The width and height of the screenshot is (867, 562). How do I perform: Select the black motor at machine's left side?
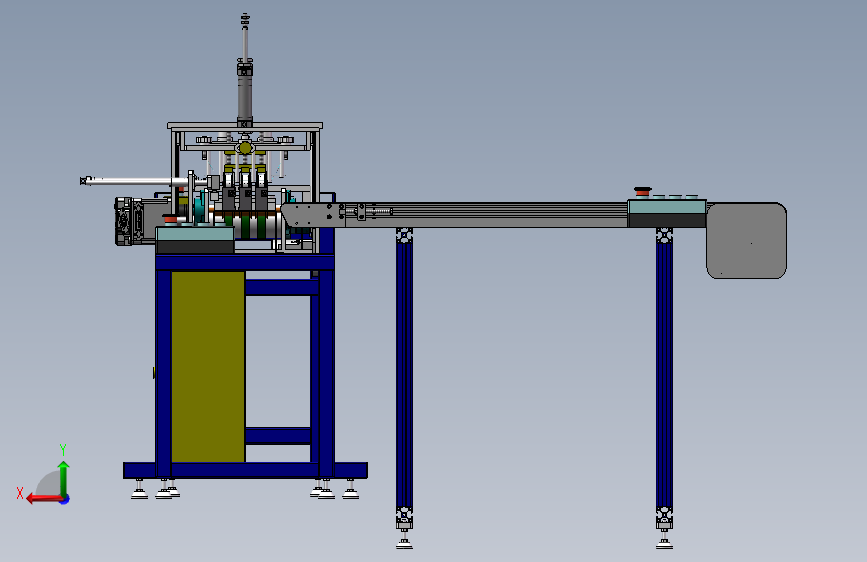click(x=130, y=221)
